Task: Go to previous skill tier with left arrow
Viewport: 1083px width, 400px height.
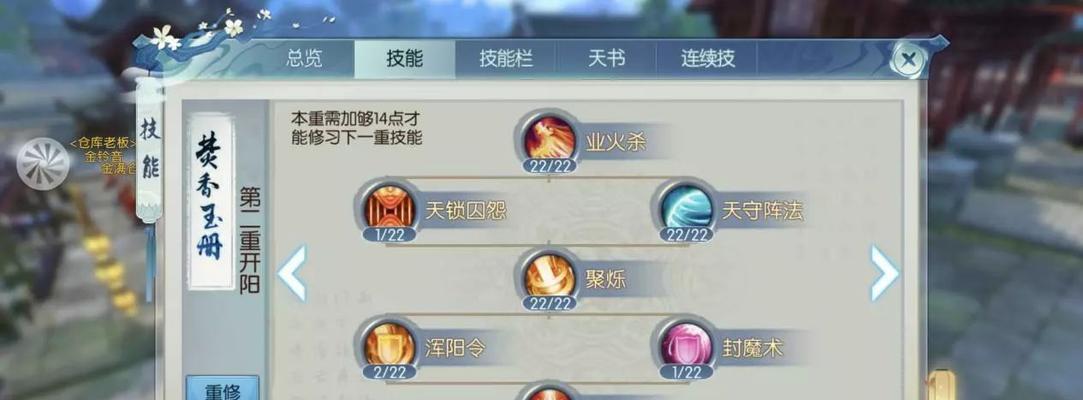Action: pos(292,273)
